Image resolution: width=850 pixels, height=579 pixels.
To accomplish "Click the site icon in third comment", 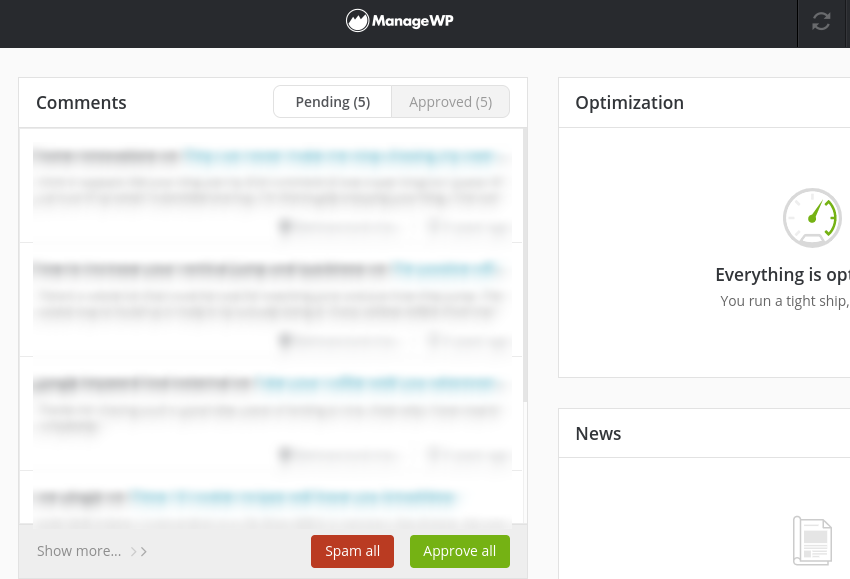I will coord(285,455).
